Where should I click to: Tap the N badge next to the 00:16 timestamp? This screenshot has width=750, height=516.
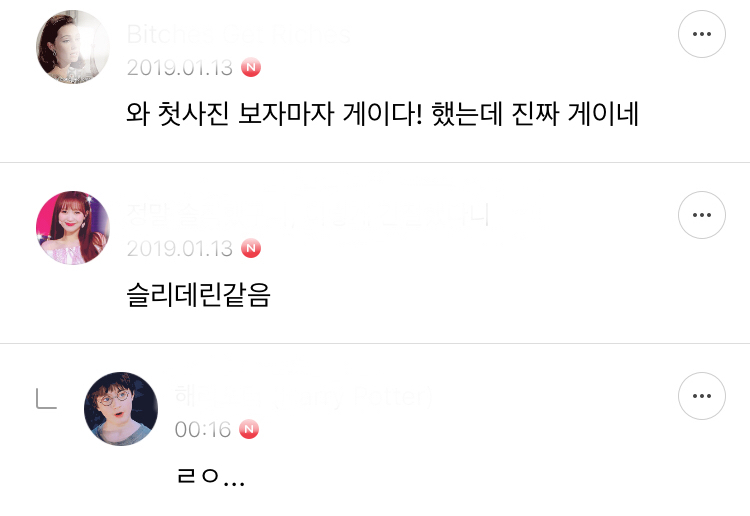249,430
